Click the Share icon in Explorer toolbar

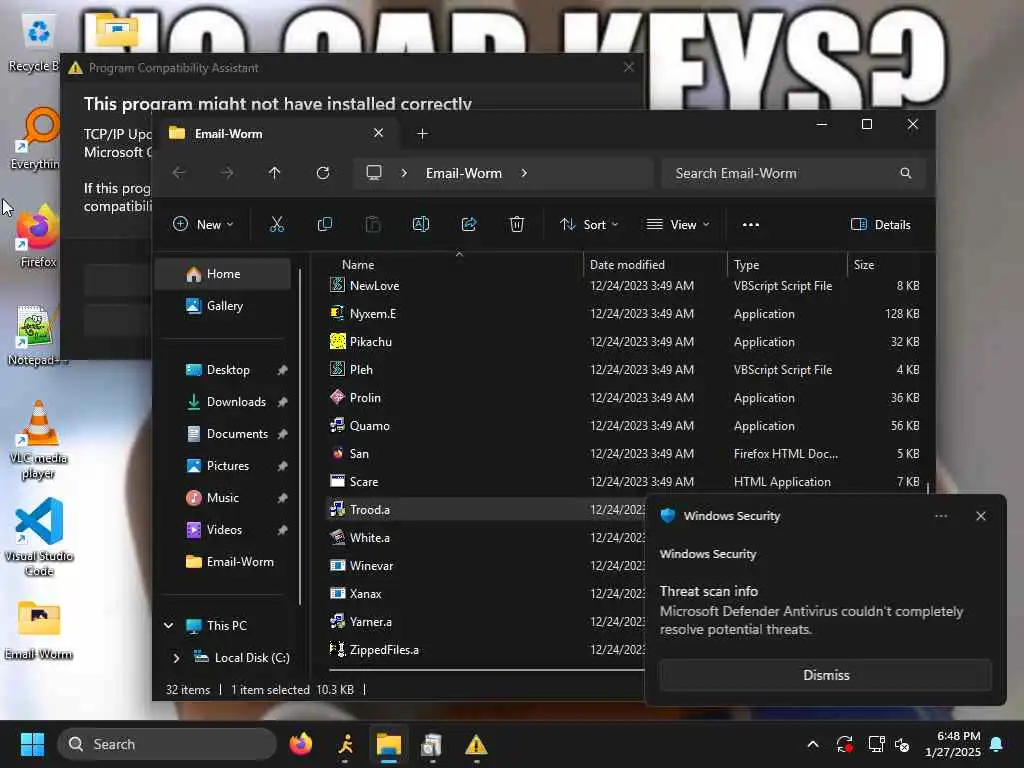tap(469, 225)
